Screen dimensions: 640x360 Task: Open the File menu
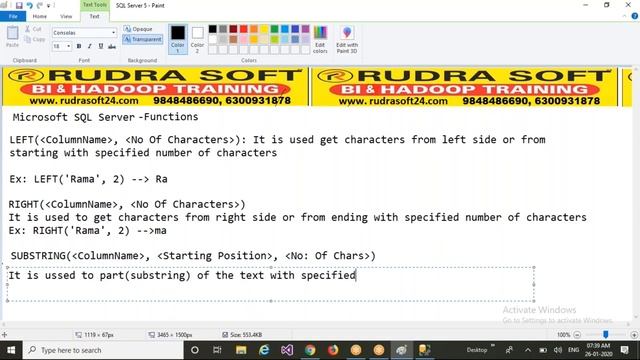pyautogui.click(x=13, y=16)
